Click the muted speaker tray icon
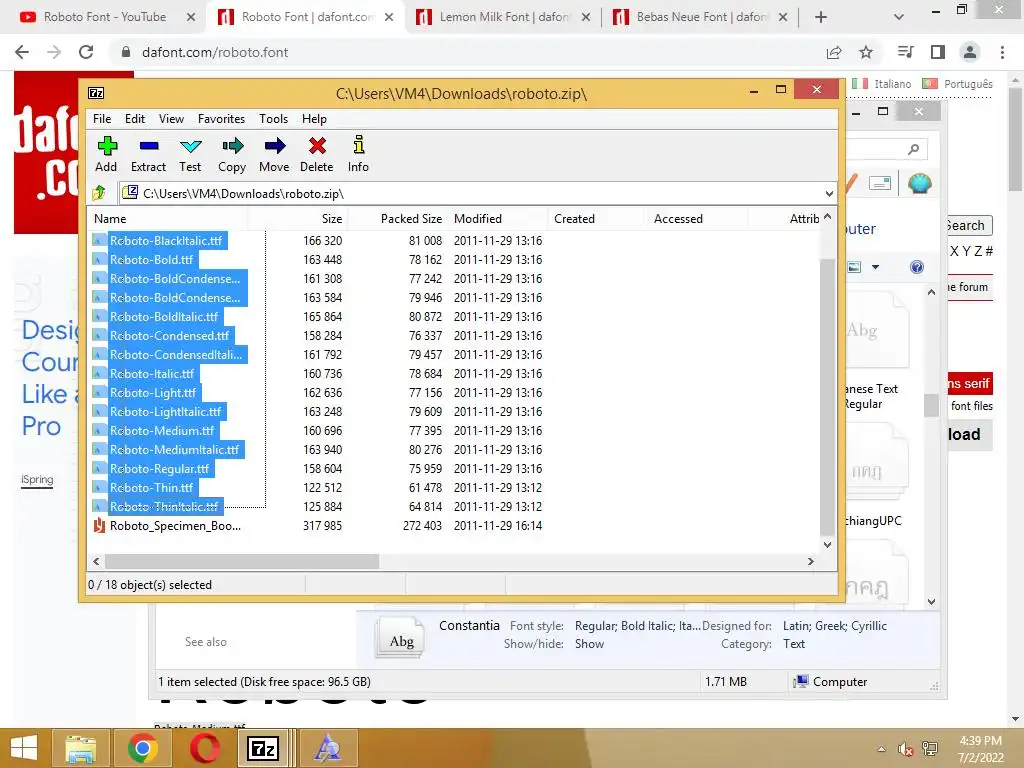The width and height of the screenshot is (1024, 768). [905, 749]
